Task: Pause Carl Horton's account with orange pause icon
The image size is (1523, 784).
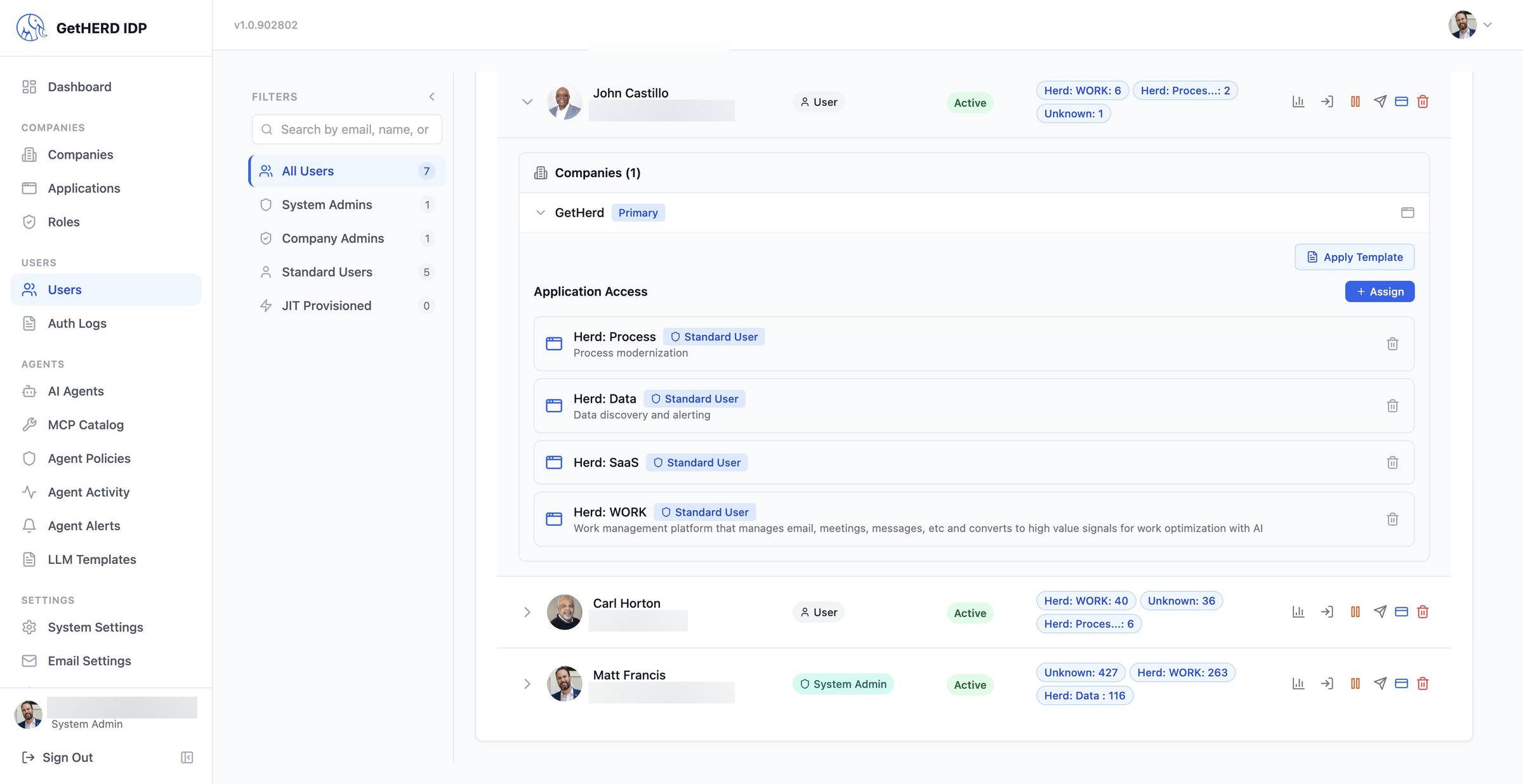Action: (1355, 612)
